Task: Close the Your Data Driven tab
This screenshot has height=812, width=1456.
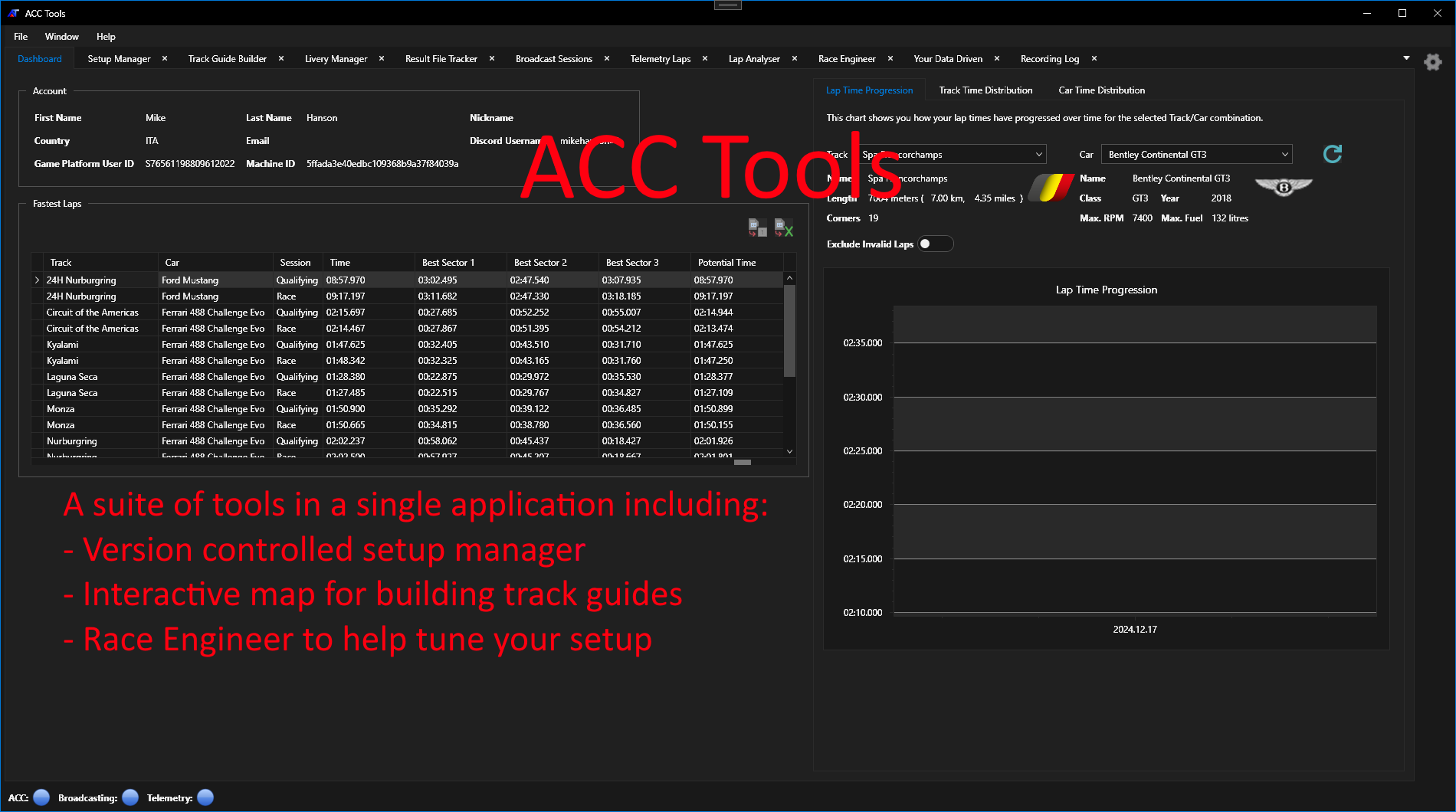Action: click(997, 58)
